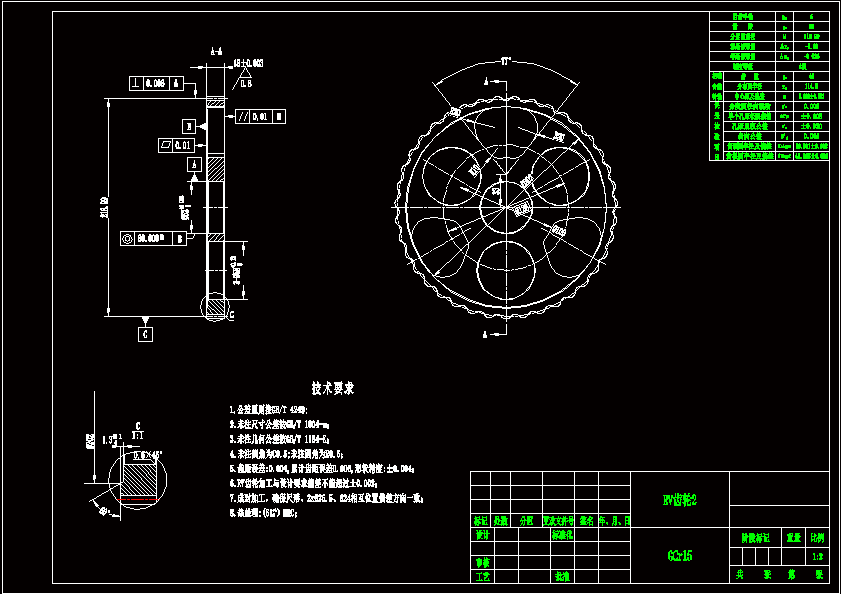Click the "阶段标记" label in title block
Screen dimensions: 841x594
(755, 538)
